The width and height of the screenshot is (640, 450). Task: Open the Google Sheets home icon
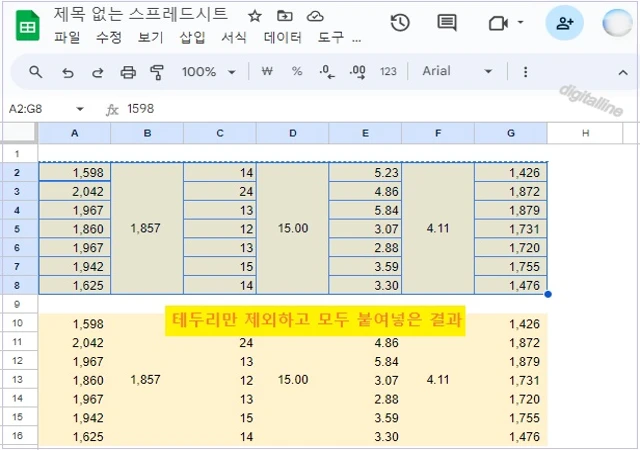[27, 26]
